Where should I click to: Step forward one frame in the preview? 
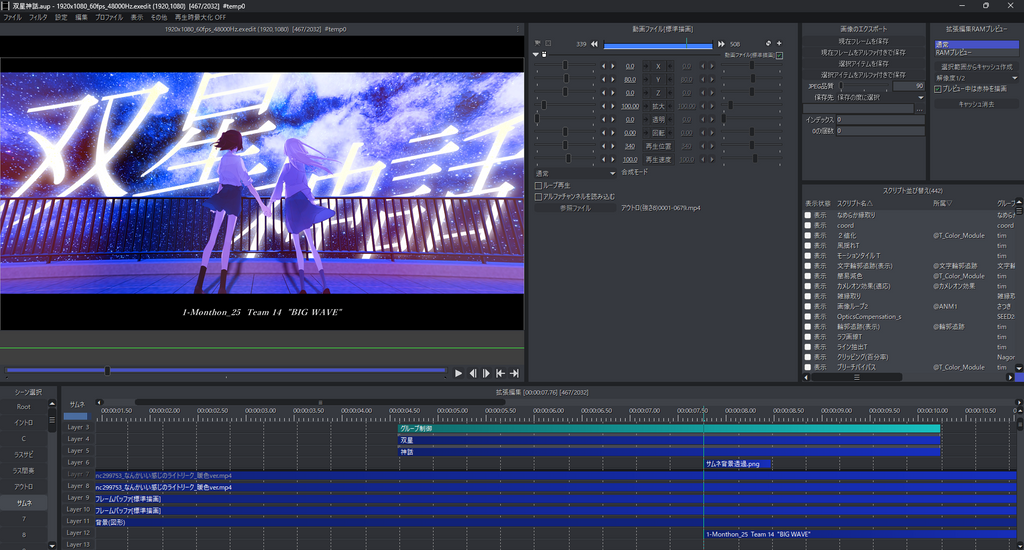click(x=486, y=373)
